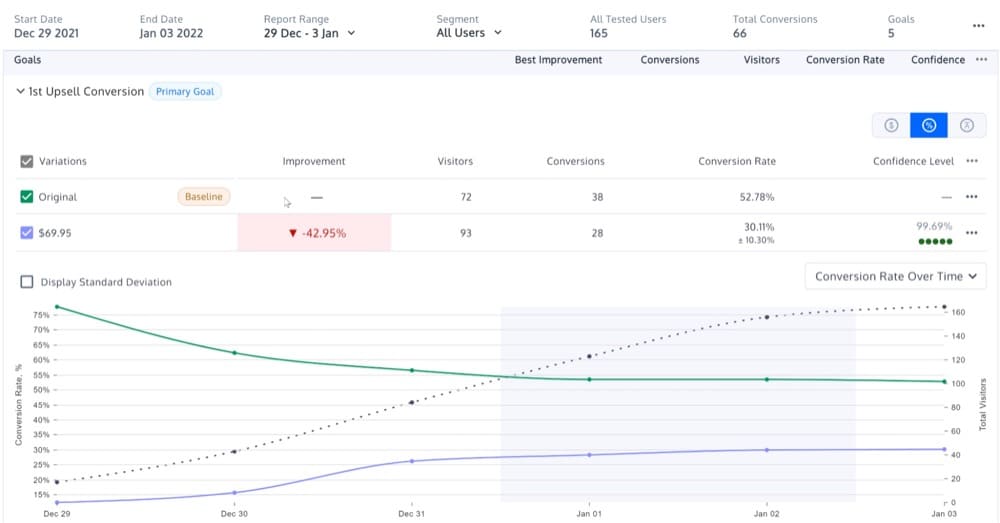Open the Report Range dropdown

click(309, 33)
